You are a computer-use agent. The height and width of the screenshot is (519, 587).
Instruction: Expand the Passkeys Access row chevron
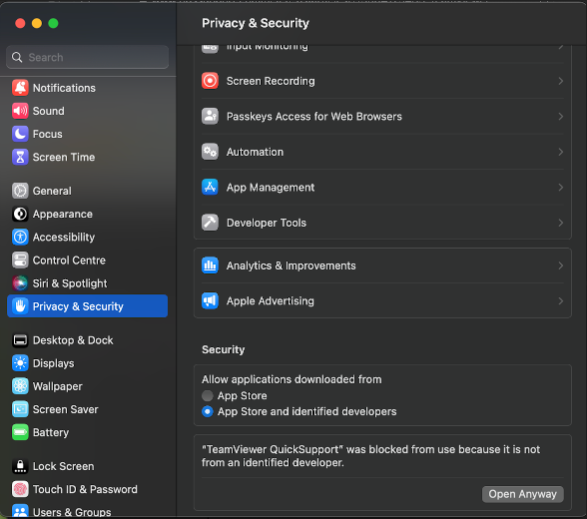(x=560, y=116)
